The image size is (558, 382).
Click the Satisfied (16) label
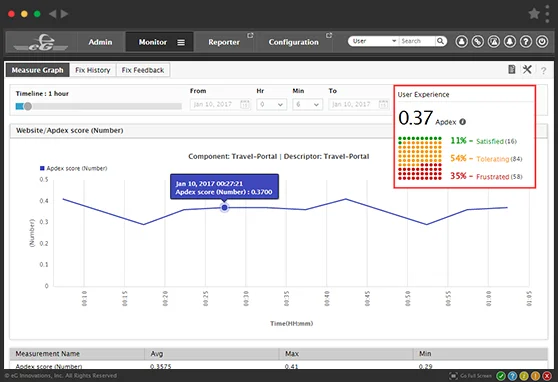pyautogui.click(x=496, y=141)
